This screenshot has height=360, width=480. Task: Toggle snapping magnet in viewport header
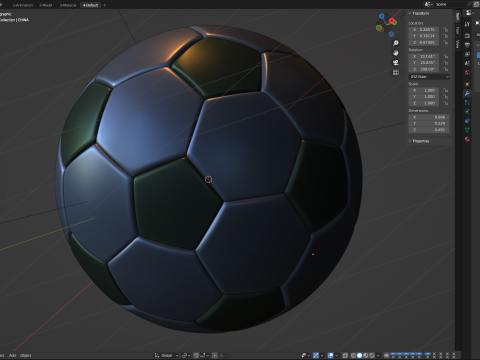point(196,355)
